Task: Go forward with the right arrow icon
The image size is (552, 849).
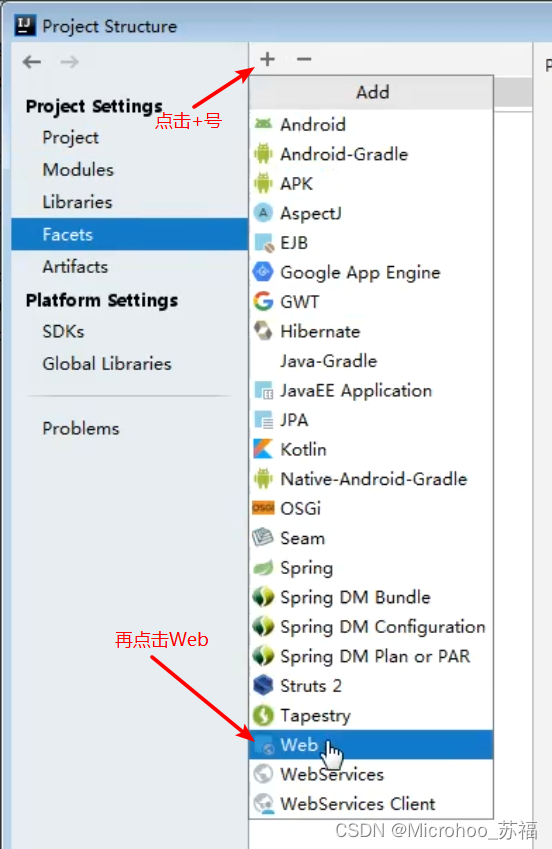Action: coord(69,62)
